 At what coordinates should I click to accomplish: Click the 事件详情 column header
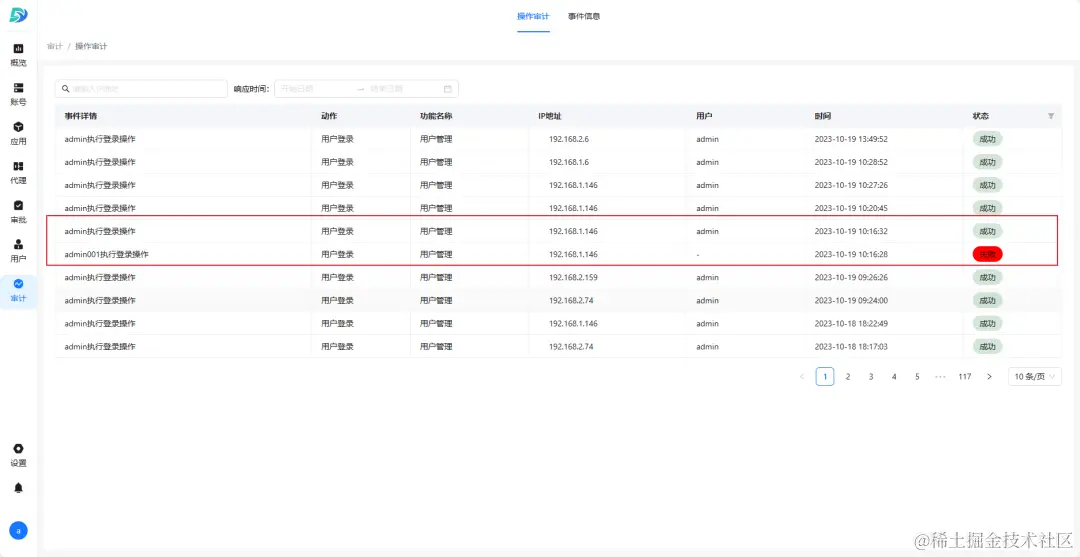[x=81, y=116]
